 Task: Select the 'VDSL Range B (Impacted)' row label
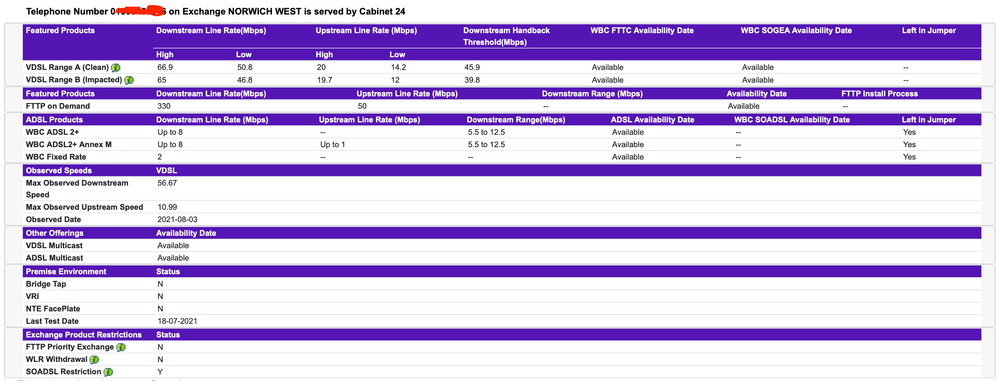(73, 80)
